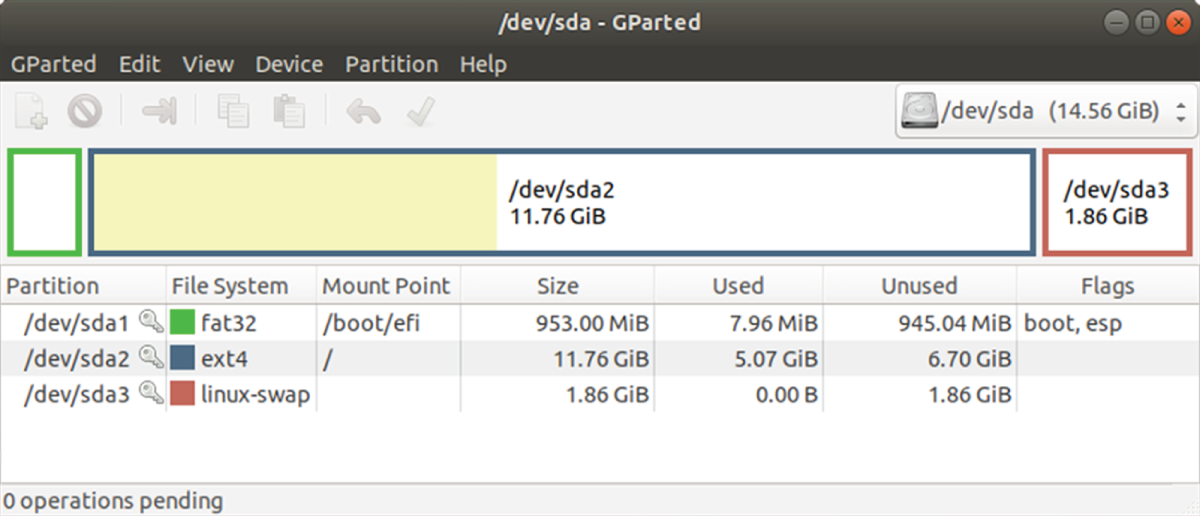Close the GParted window
The height and width of the screenshot is (516, 1200).
click(x=1179, y=21)
